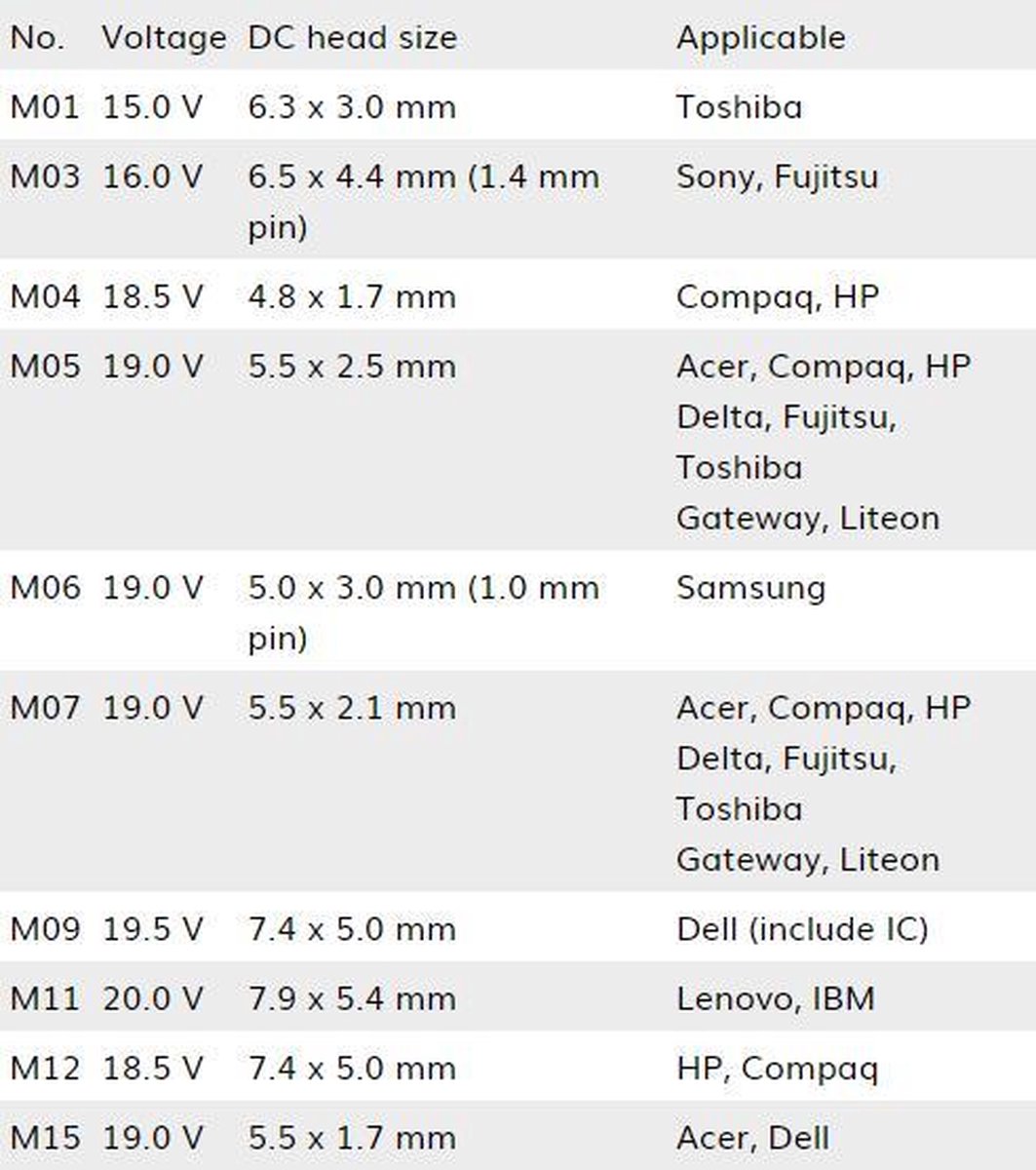Click the 4.8 x 1.7 mm cell
Image resolution: width=1036 pixels, height=1170 pixels.
[x=352, y=296]
